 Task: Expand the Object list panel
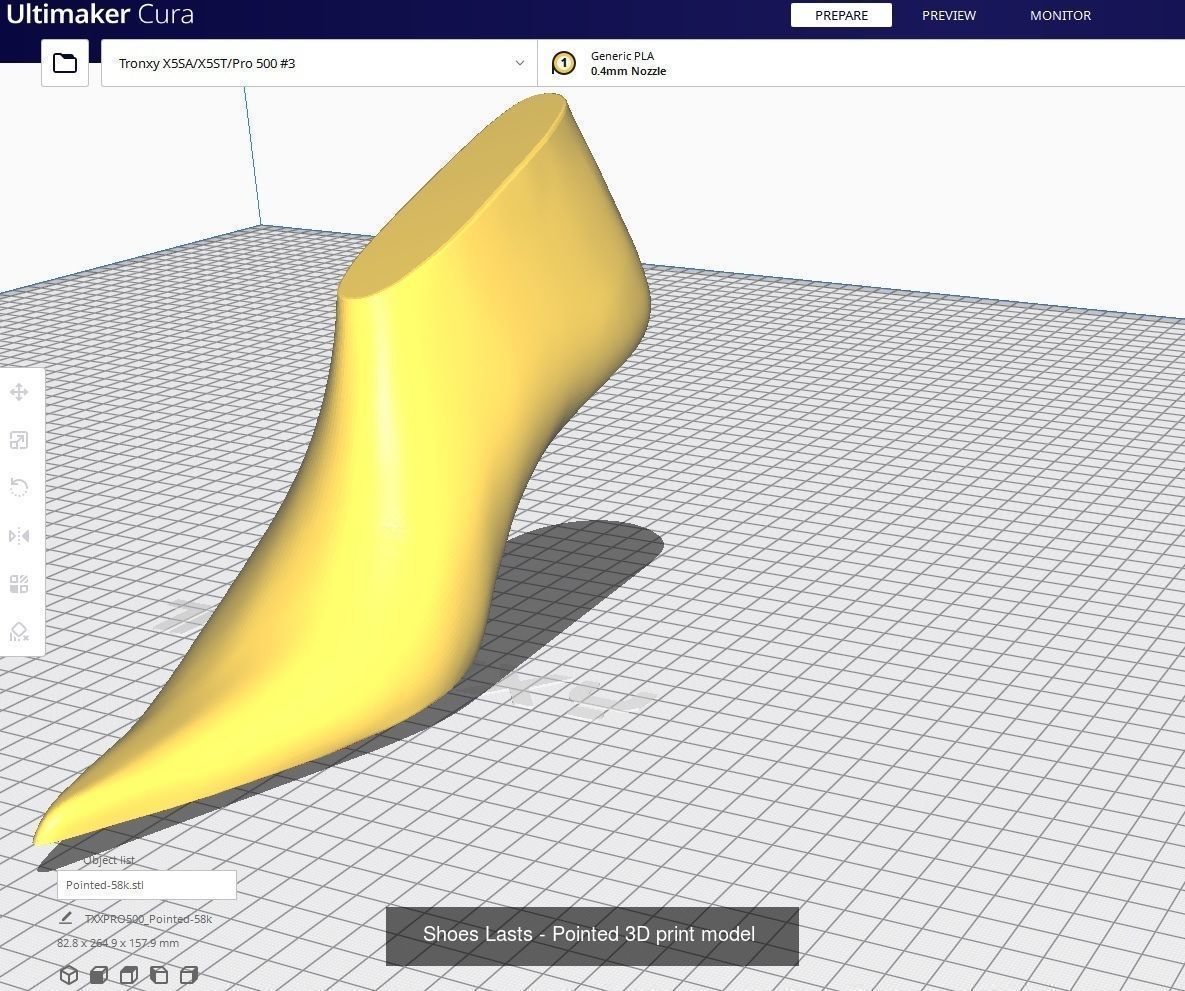(108, 860)
